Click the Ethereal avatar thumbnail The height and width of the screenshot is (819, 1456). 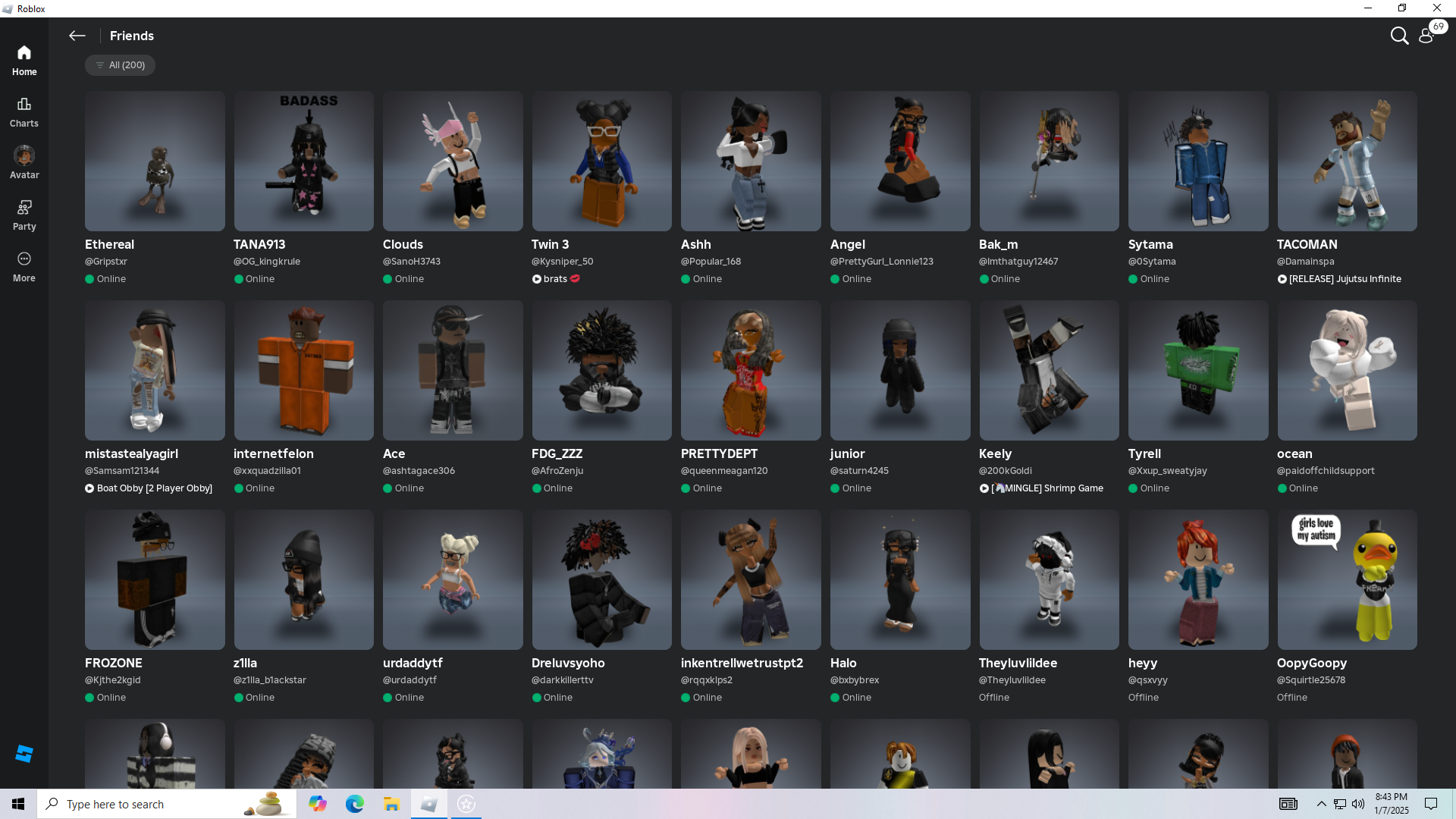pos(155,162)
